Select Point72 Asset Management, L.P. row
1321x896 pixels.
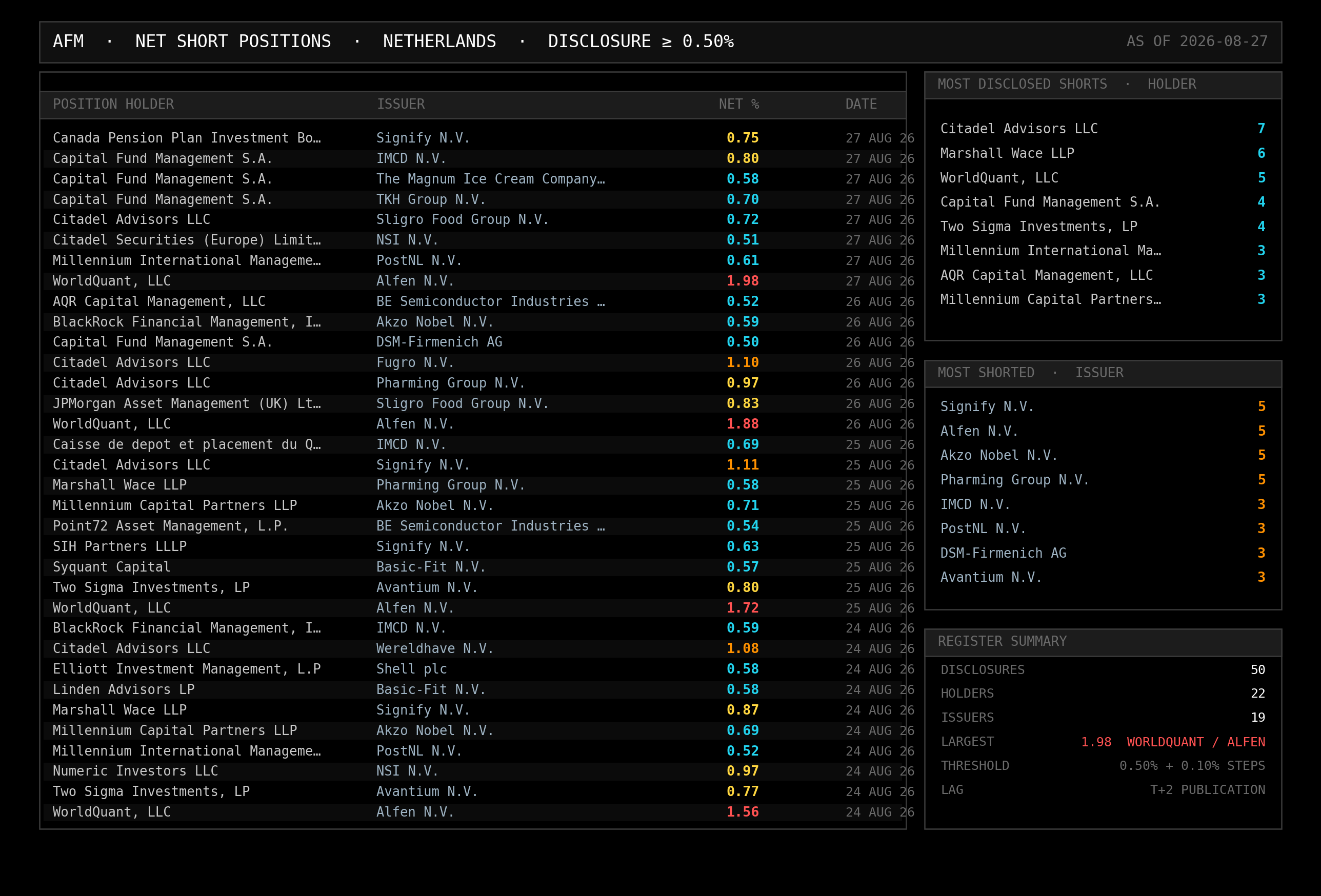pos(474,526)
